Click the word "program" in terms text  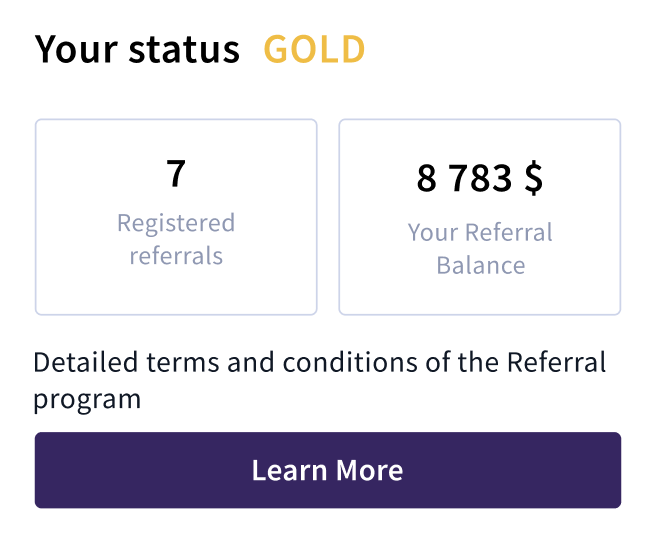87,399
